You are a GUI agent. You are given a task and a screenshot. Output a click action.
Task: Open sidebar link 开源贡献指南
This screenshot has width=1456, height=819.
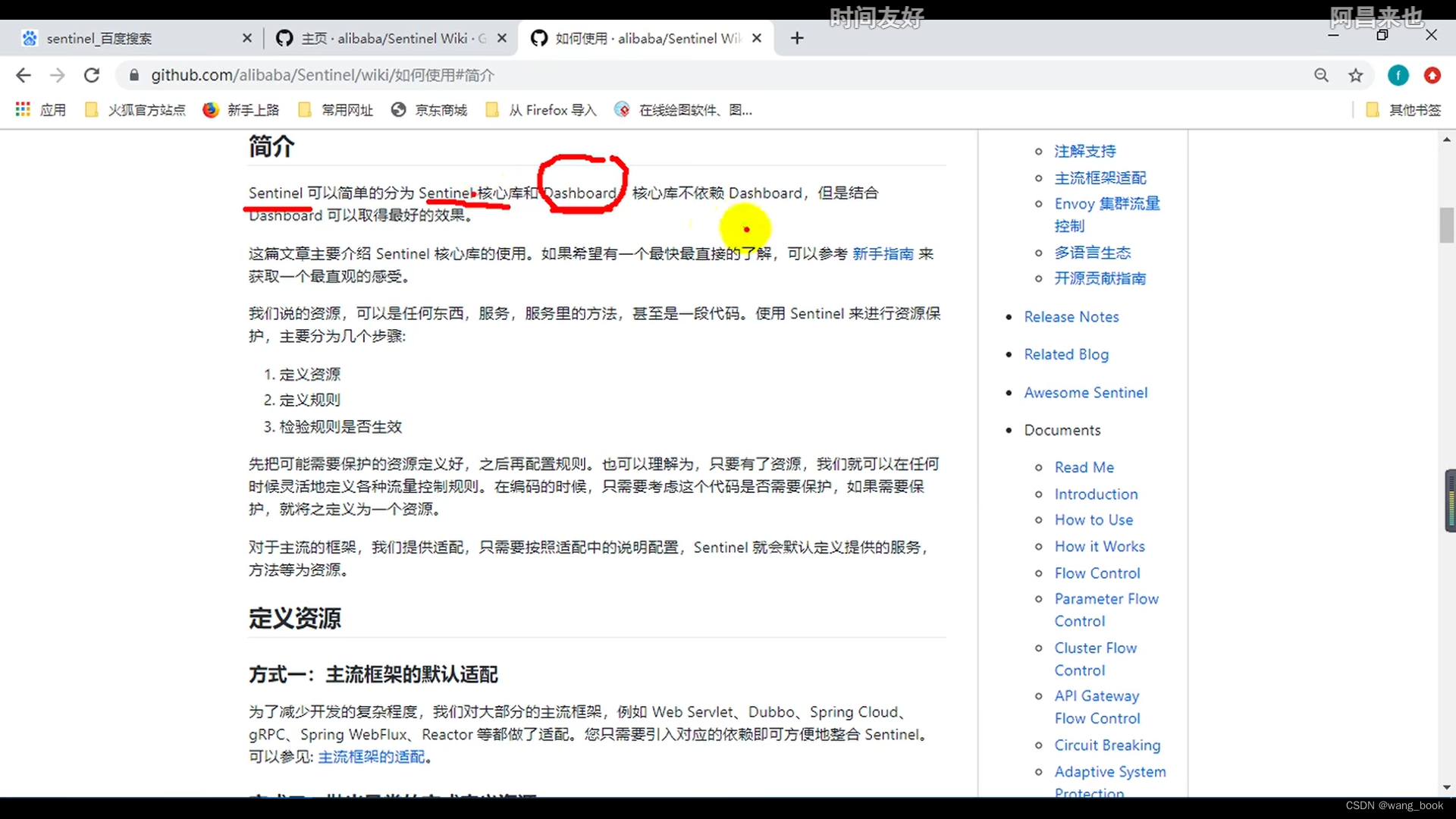tap(1100, 278)
